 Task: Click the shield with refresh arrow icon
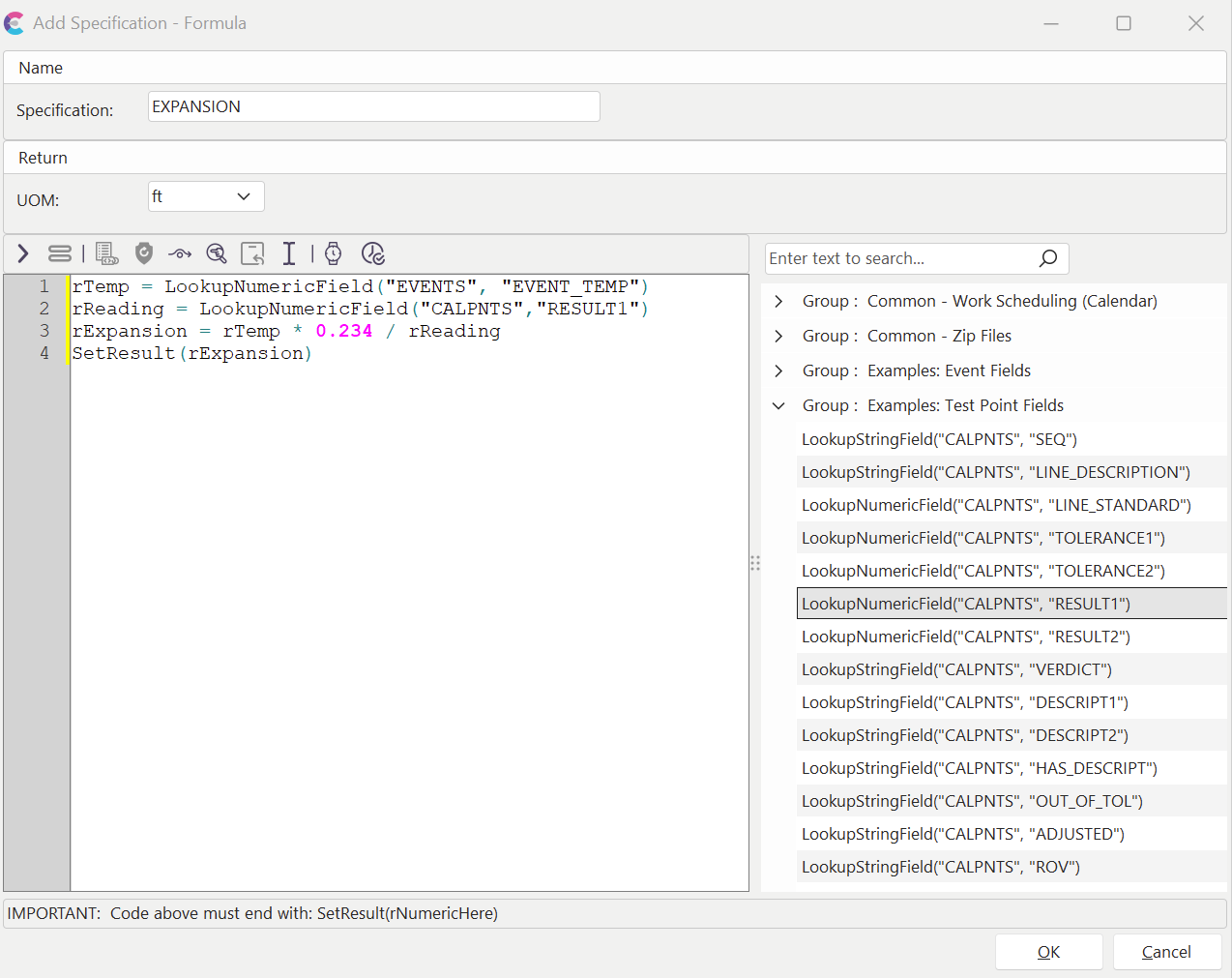144,253
